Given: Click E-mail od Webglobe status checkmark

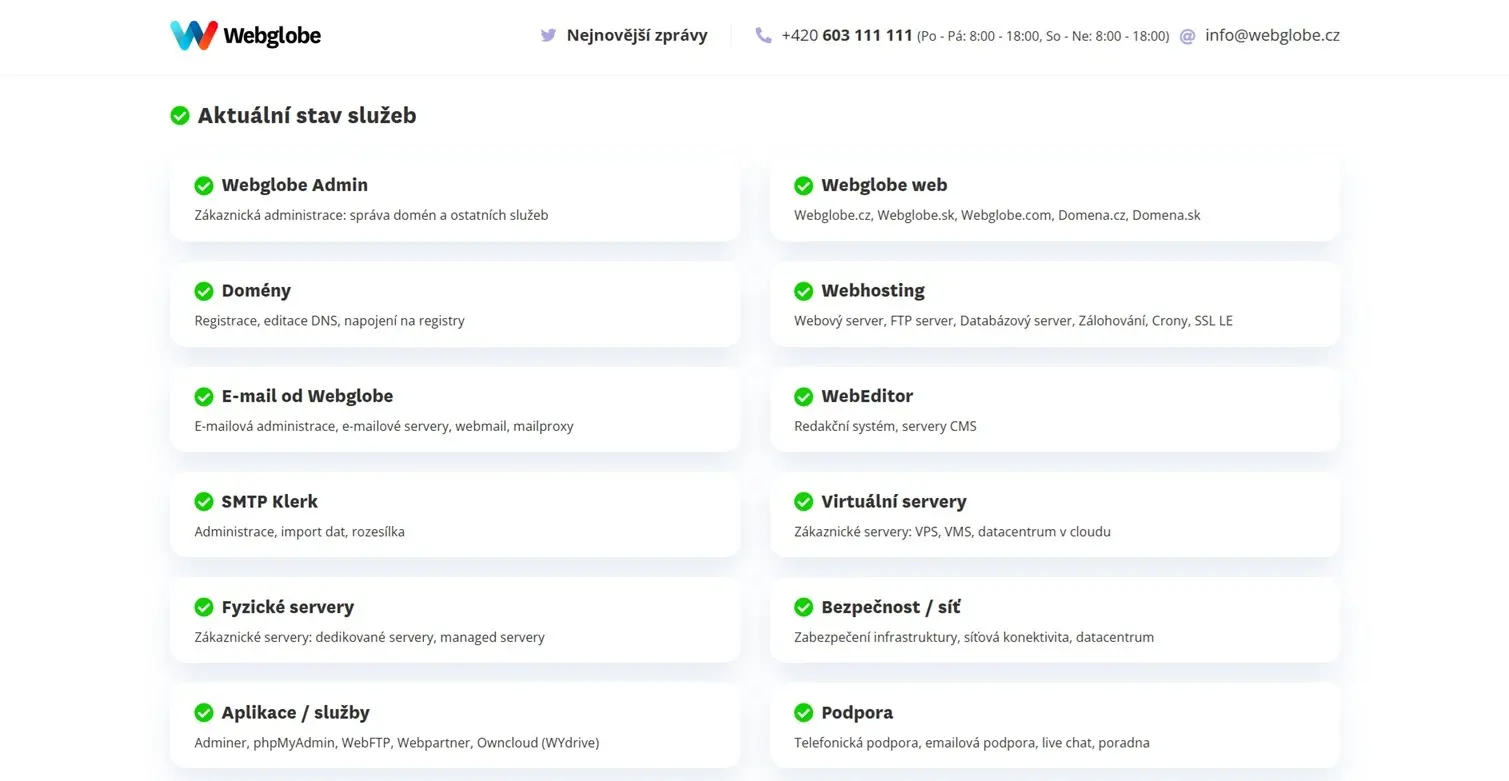Looking at the screenshot, I should pyautogui.click(x=204, y=396).
